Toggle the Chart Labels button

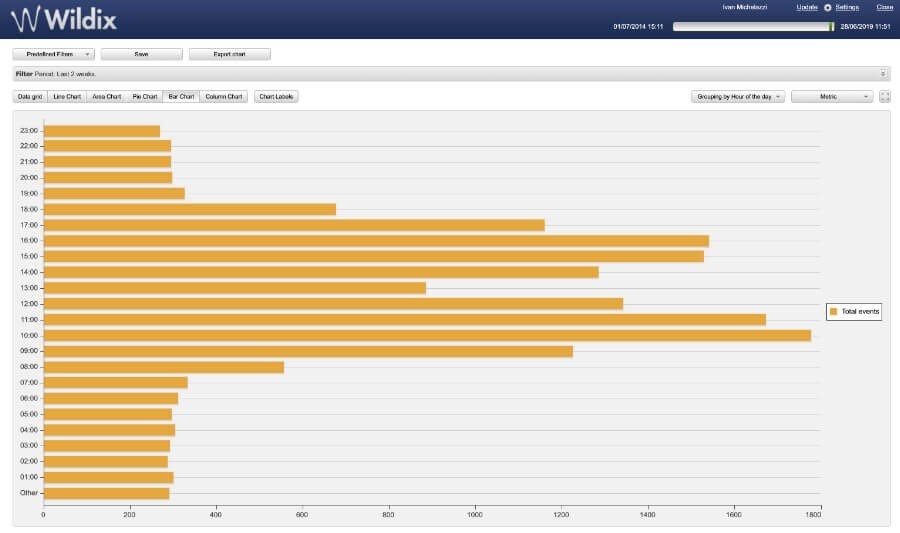coord(277,97)
